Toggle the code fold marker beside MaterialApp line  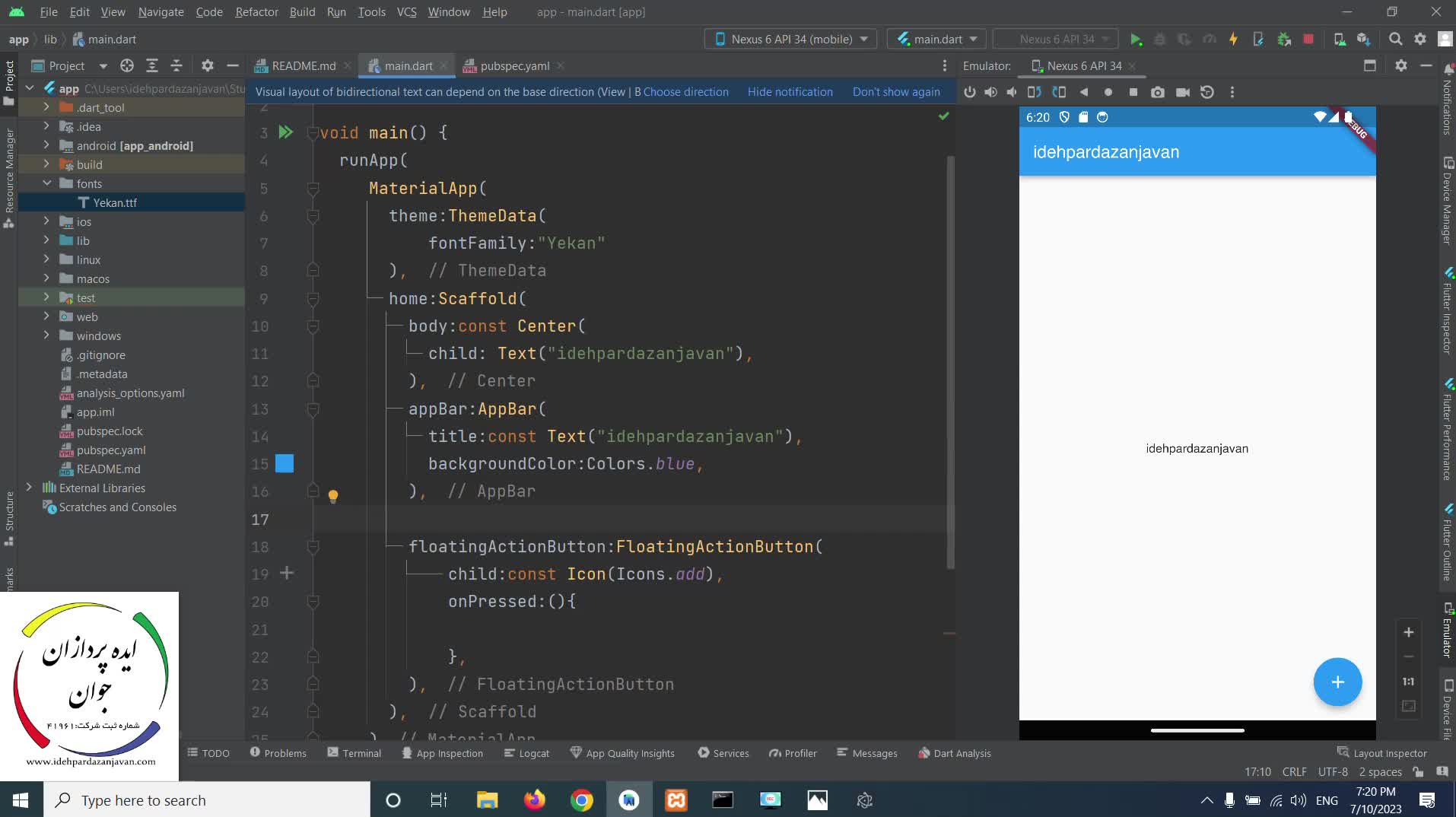point(313,189)
